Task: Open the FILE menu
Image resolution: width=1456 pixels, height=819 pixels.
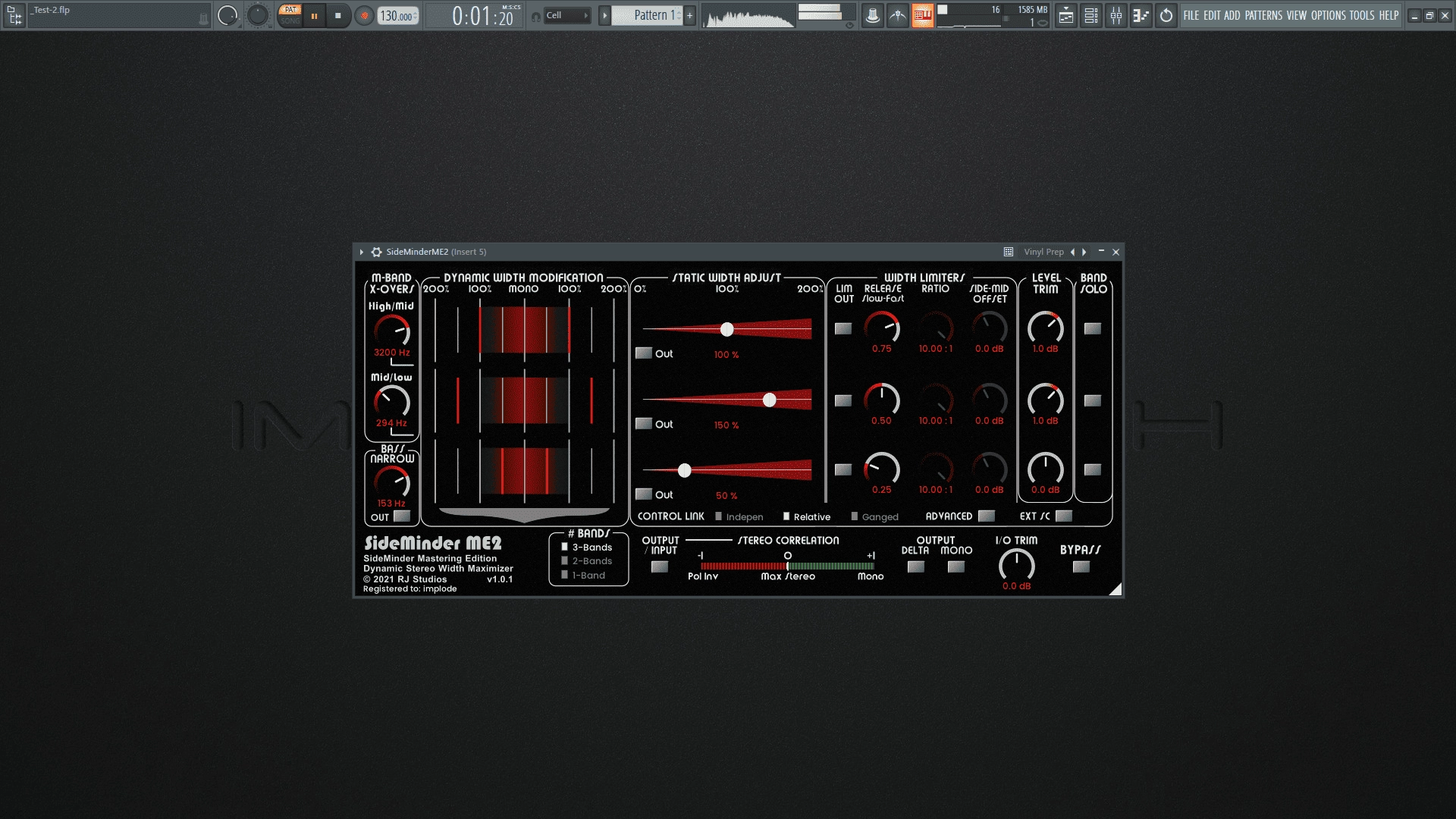Action: coord(1191,15)
